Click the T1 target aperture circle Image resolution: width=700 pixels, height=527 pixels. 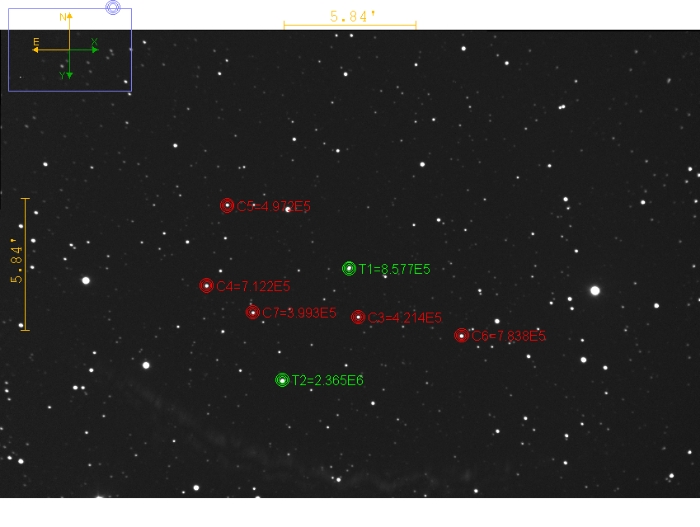(349, 268)
